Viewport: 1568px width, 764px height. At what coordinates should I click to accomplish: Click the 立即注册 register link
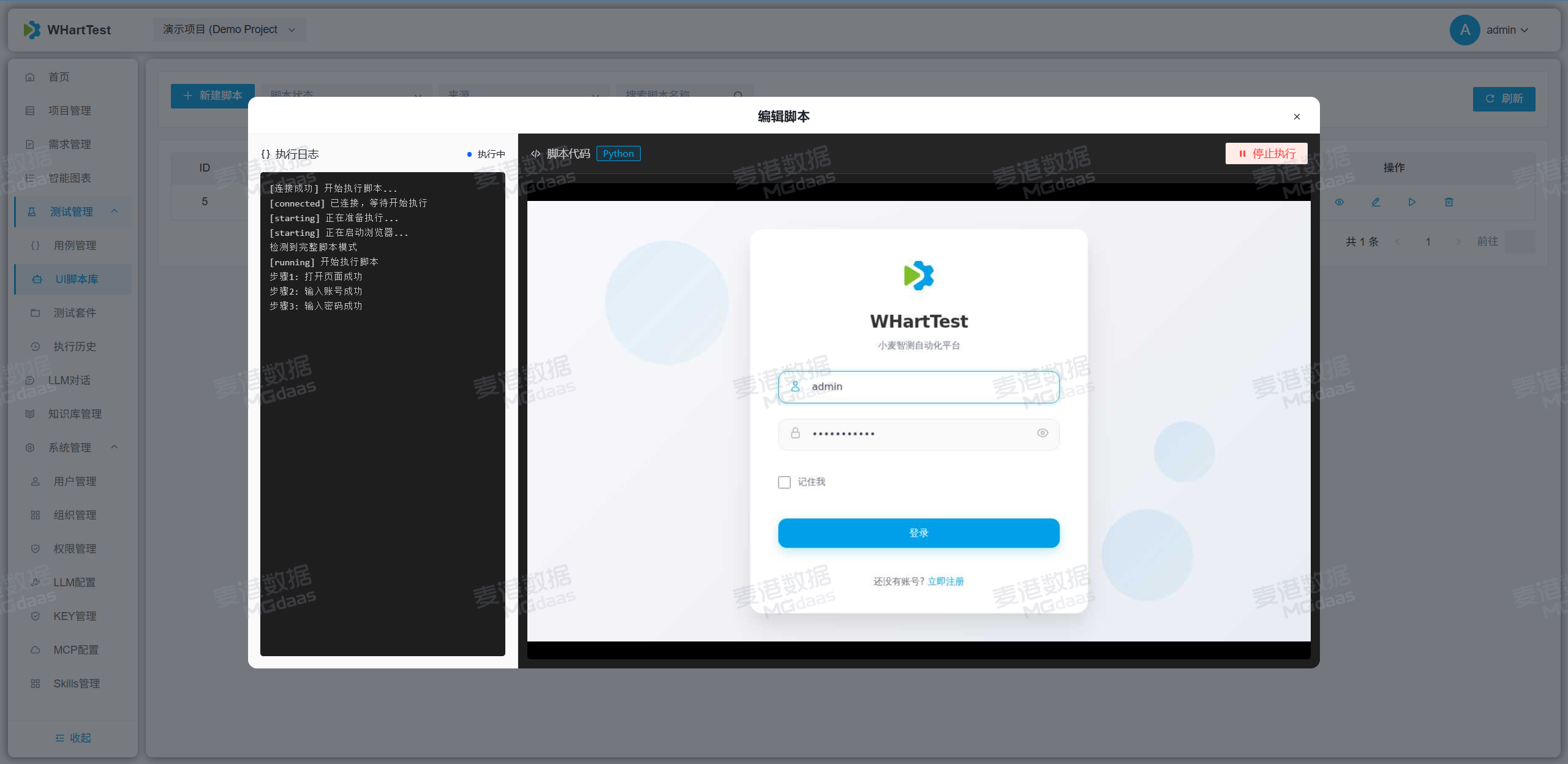click(x=945, y=581)
